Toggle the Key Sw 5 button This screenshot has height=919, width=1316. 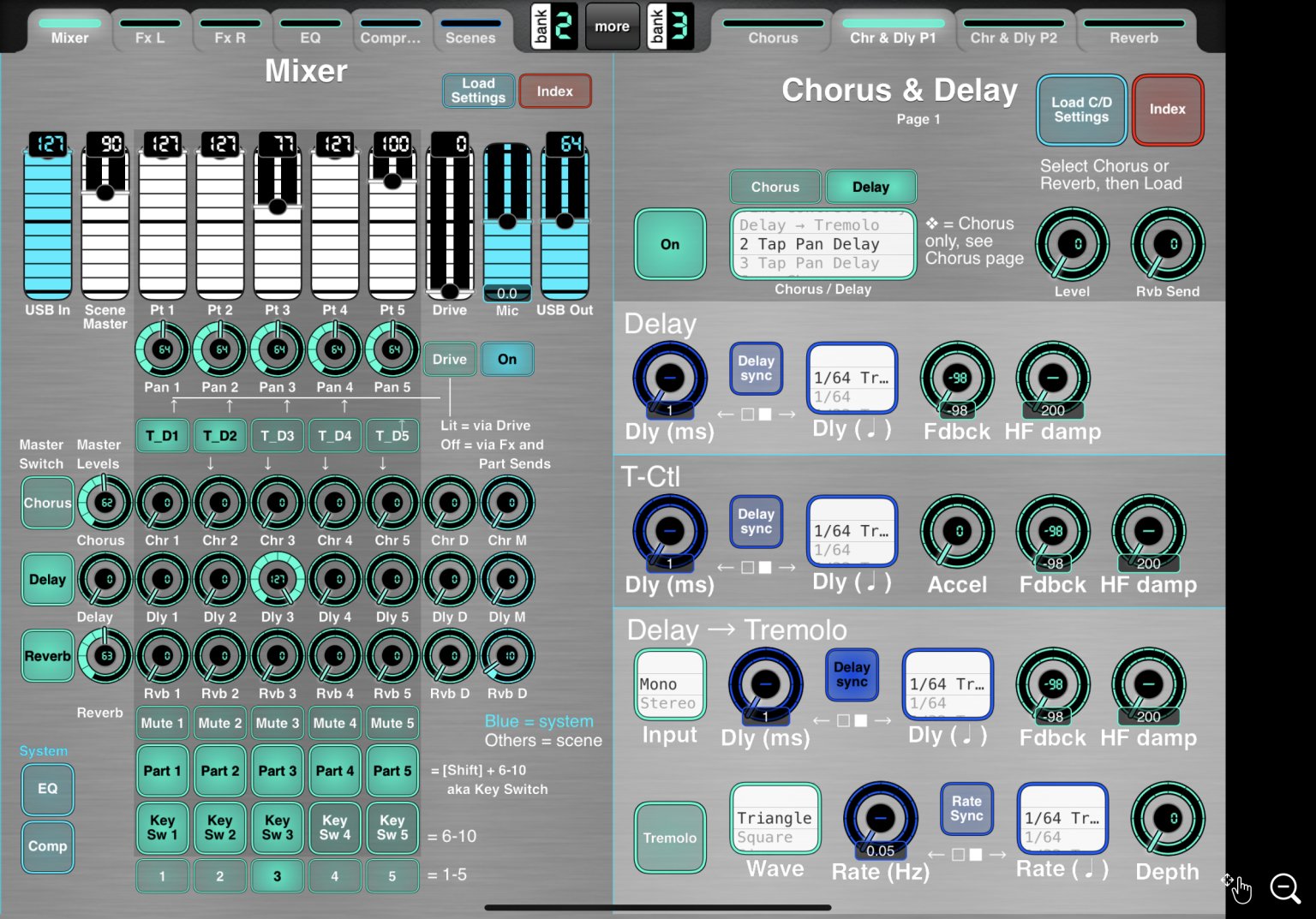pyautogui.click(x=392, y=827)
